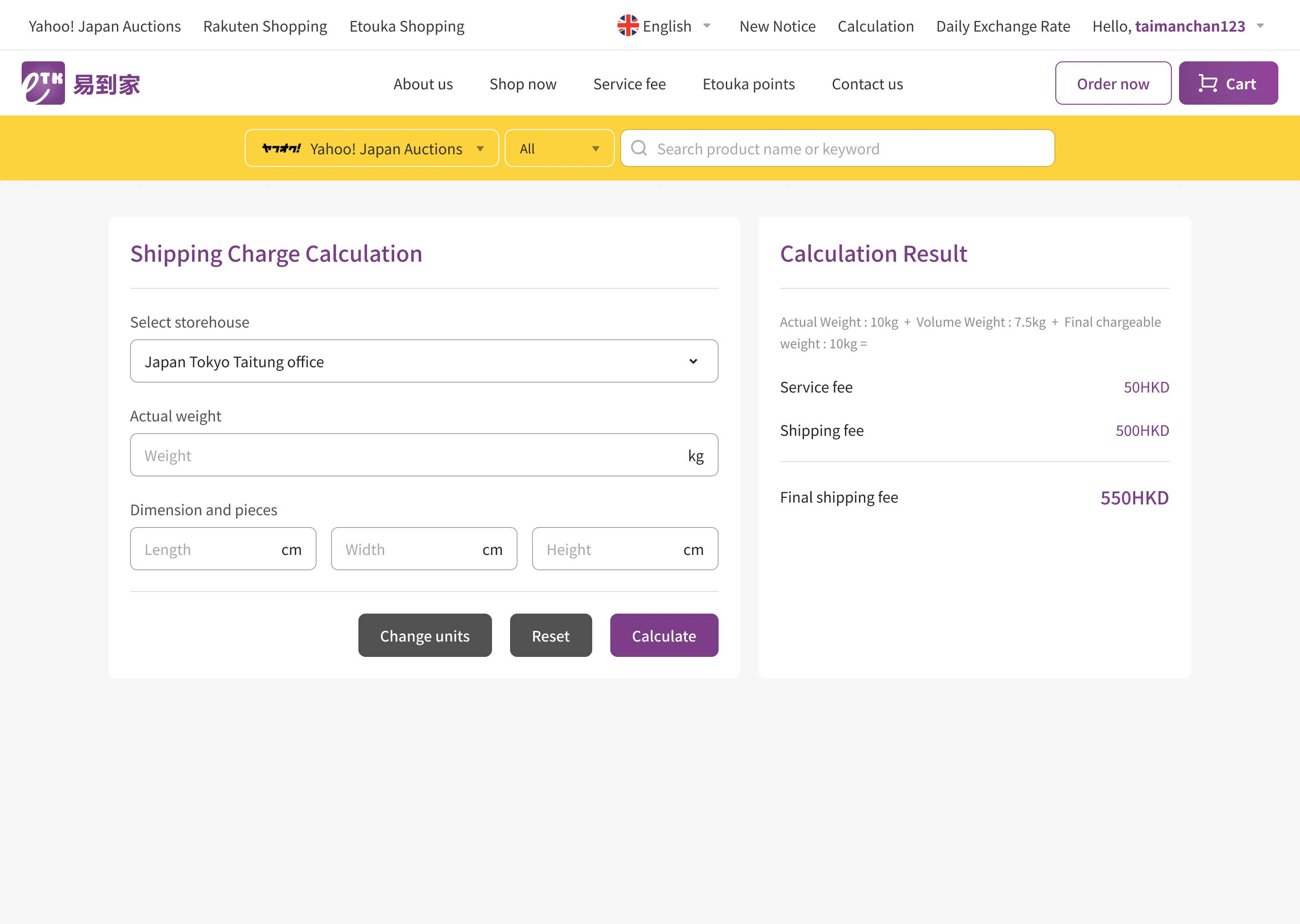Open the Service fee menu item
Screen dimensions: 1300x924
pyautogui.click(x=629, y=84)
